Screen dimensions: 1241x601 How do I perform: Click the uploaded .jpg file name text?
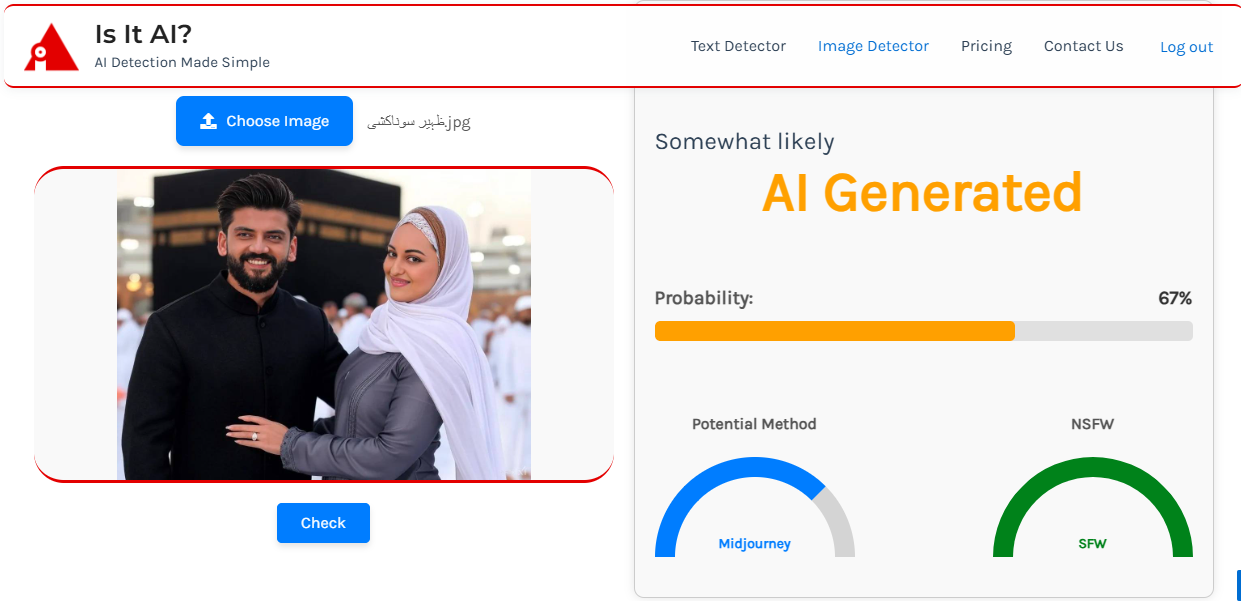tap(419, 122)
